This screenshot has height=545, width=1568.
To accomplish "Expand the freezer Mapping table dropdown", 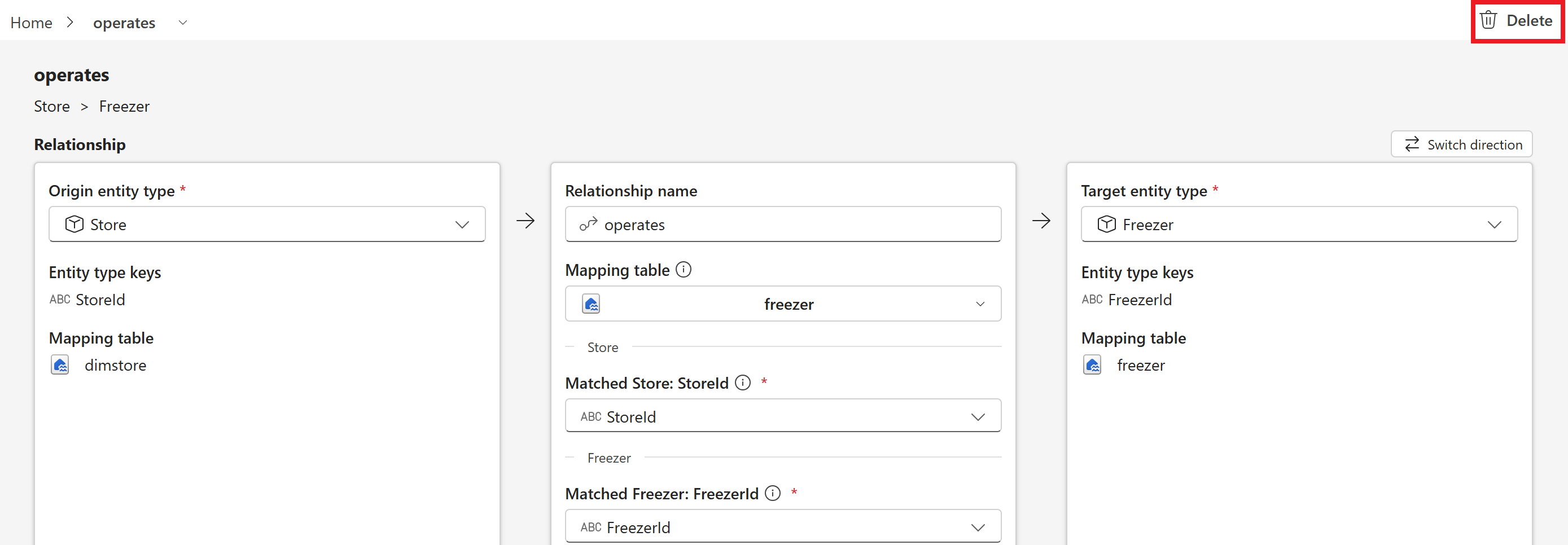I will (783, 304).
